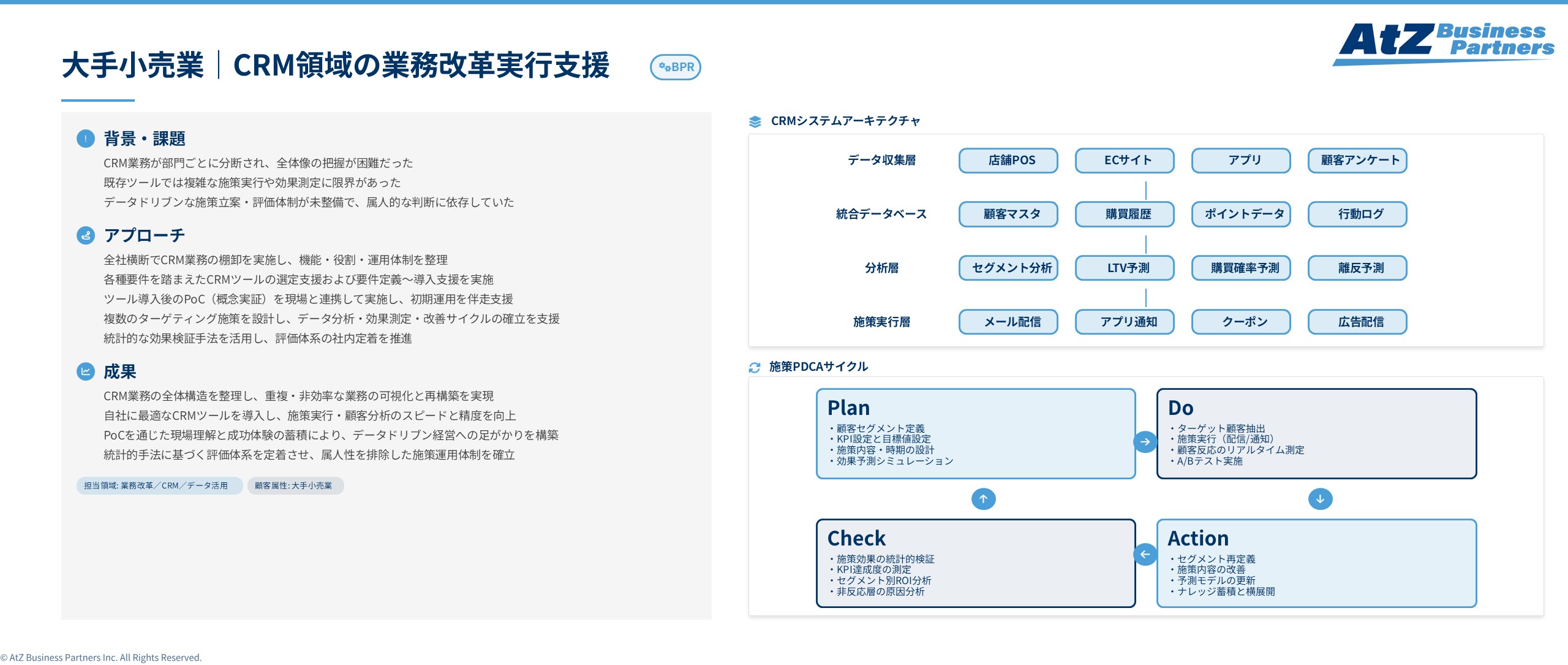
Task: Open the LTV予測 analysis node
Action: coord(1124,268)
